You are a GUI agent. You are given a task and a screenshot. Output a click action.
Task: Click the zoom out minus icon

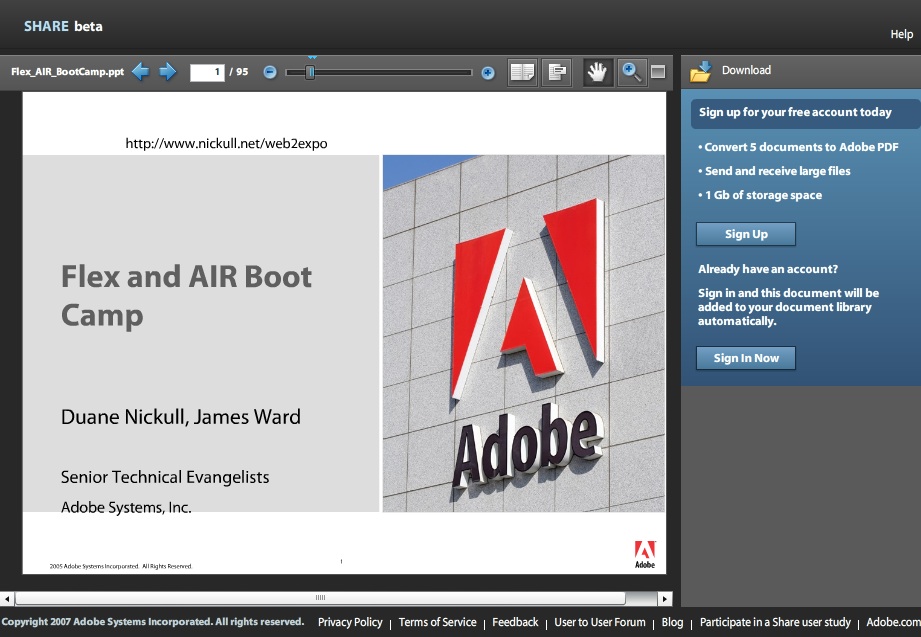point(270,72)
